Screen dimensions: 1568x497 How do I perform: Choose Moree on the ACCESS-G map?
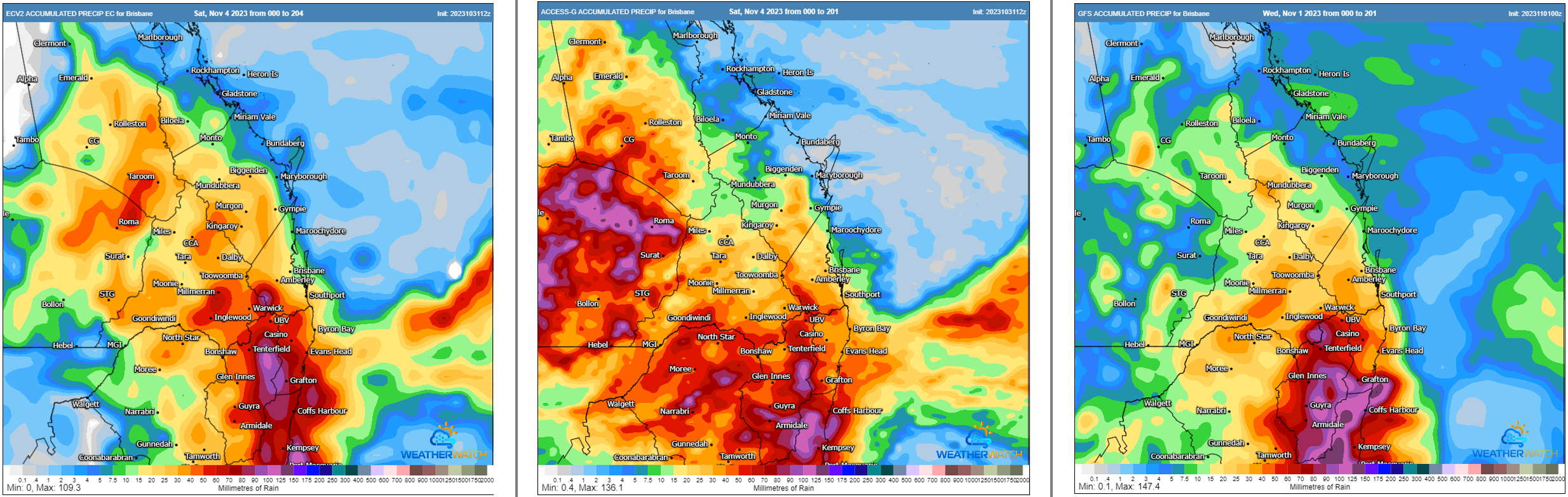tap(680, 369)
